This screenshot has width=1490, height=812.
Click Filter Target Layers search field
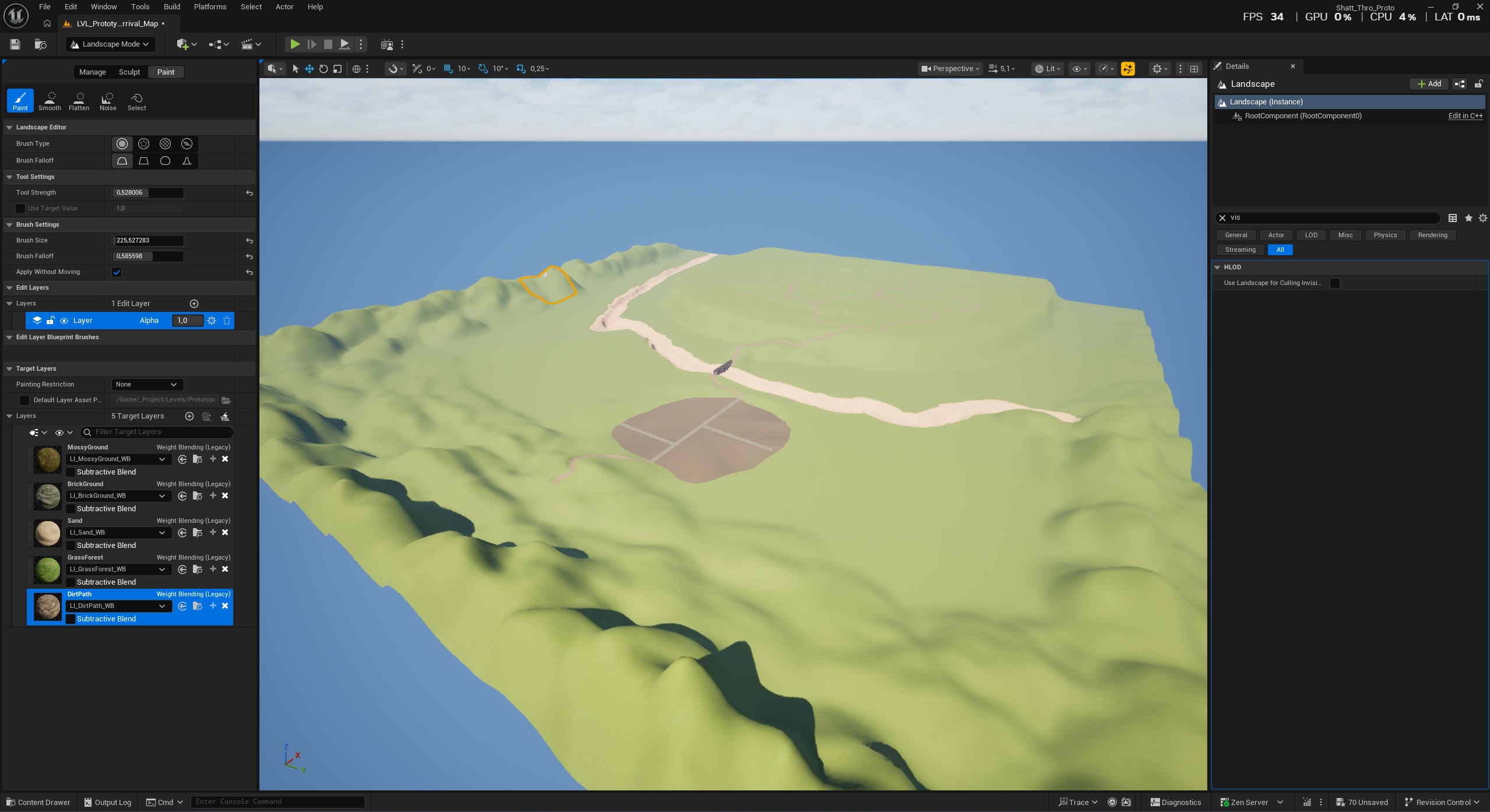click(157, 433)
